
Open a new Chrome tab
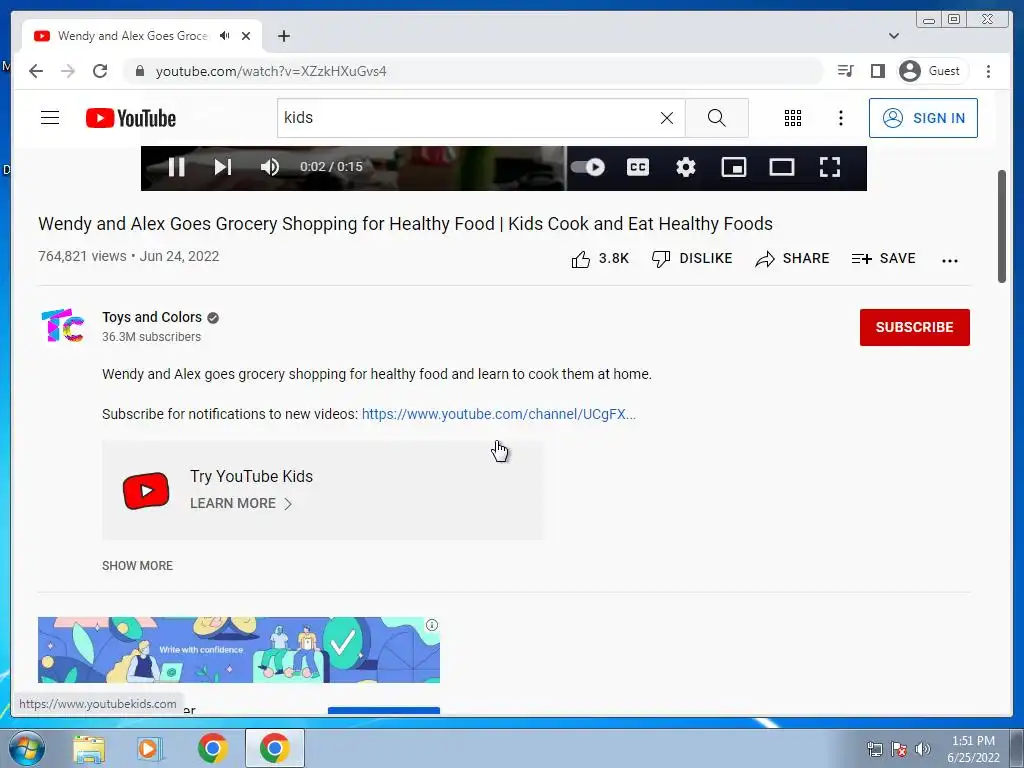pyautogui.click(x=283, y=36)
